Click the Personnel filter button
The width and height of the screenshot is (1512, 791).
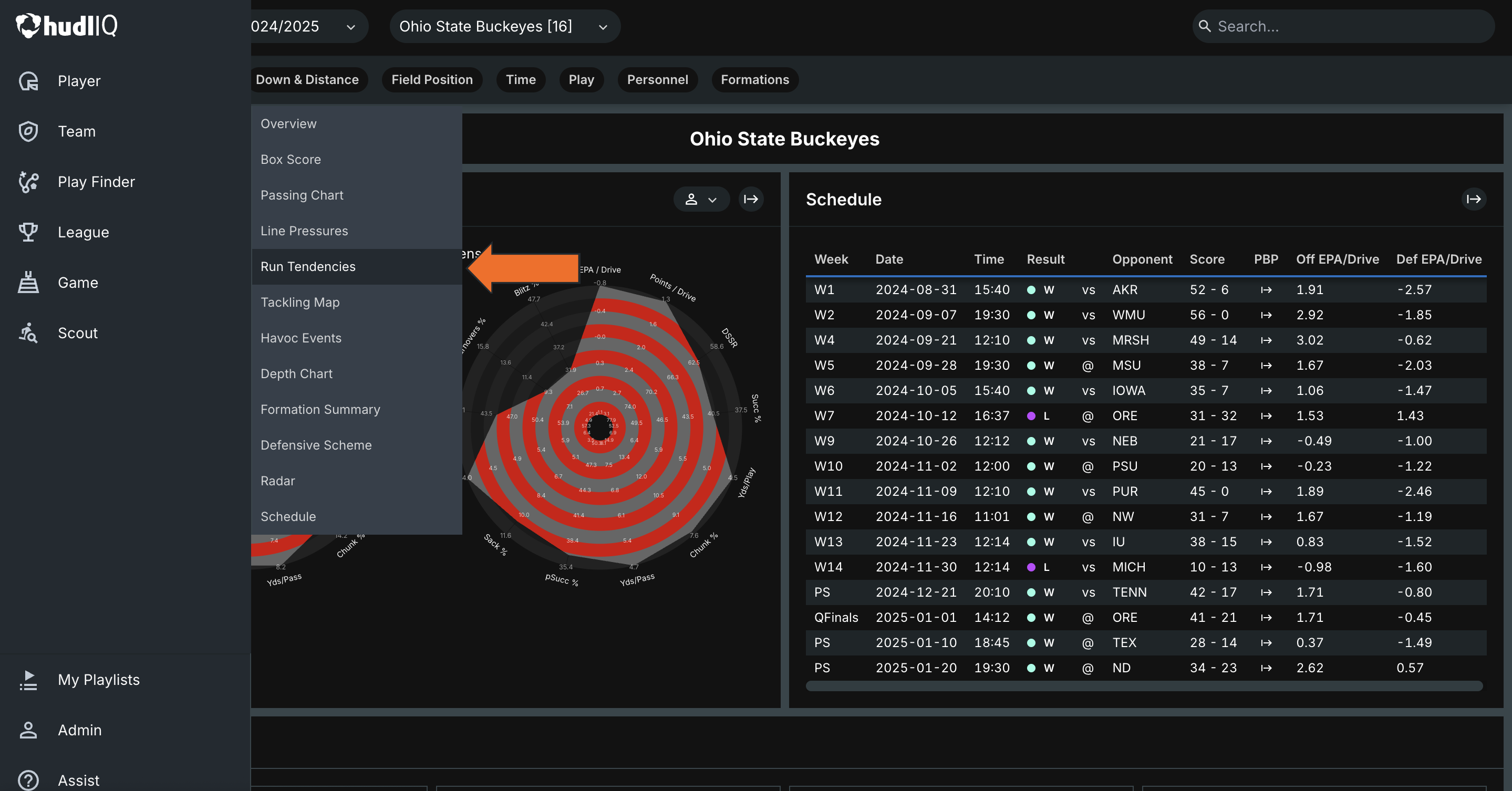pos(657,80)
